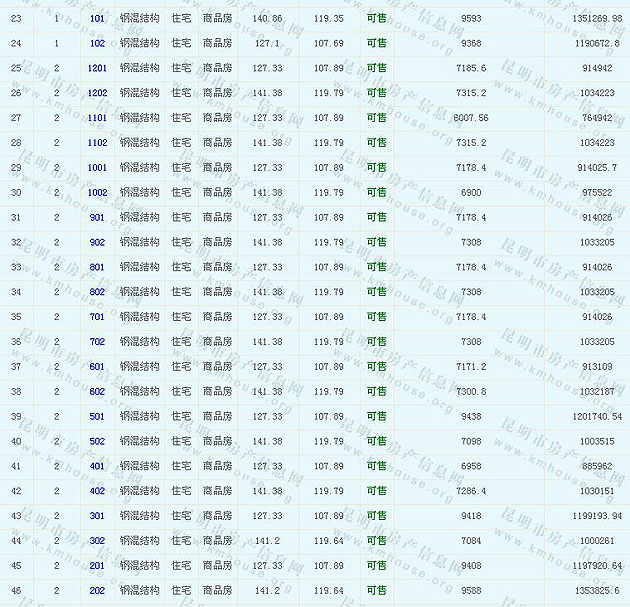Click room number 1201 link

pyautogui.click(x=97, y=69)
